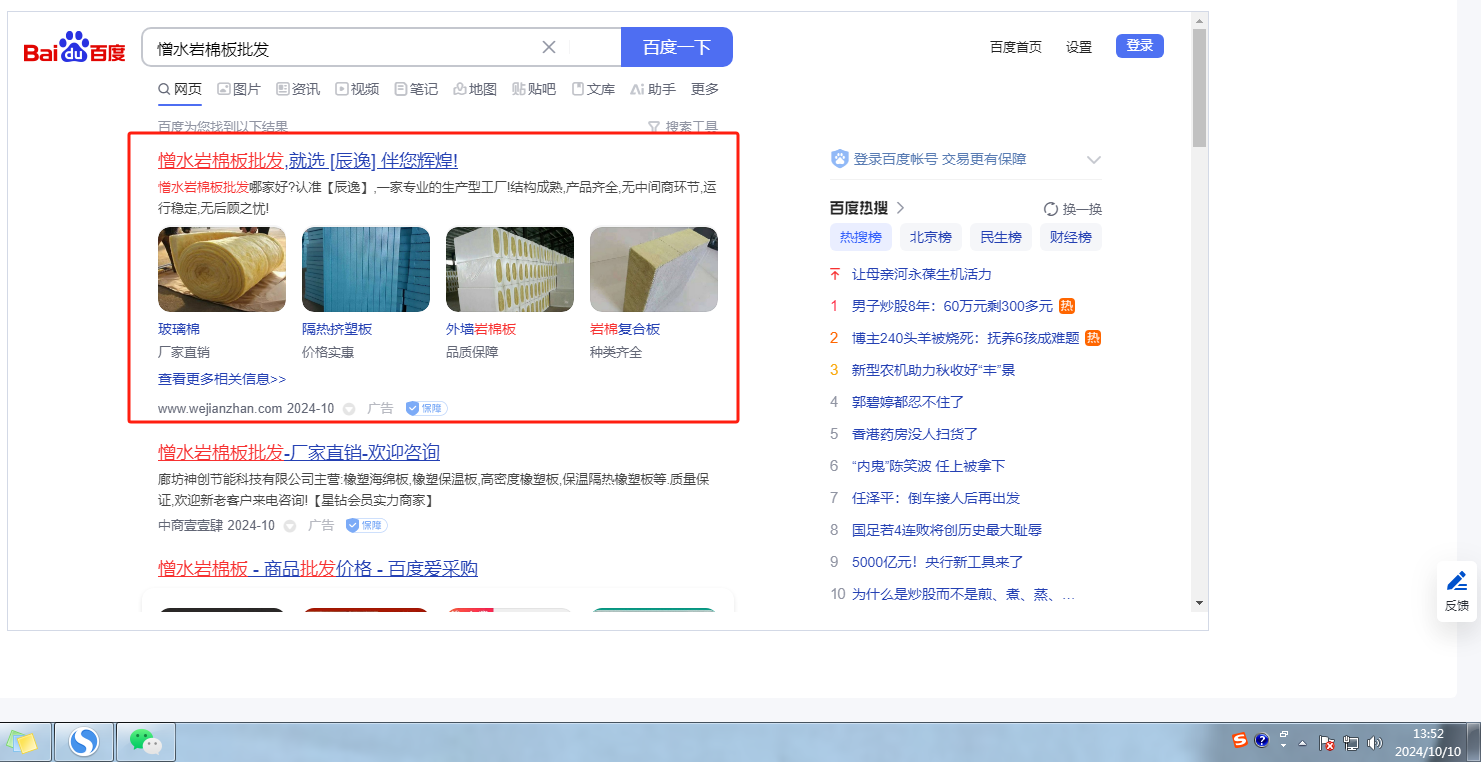This screenshot has height=762, width=1481.
Task: Open result 憎水岩棉板批发,就选 [辰逸] 伴您辉煌!
Action: (x=308, y=160)
